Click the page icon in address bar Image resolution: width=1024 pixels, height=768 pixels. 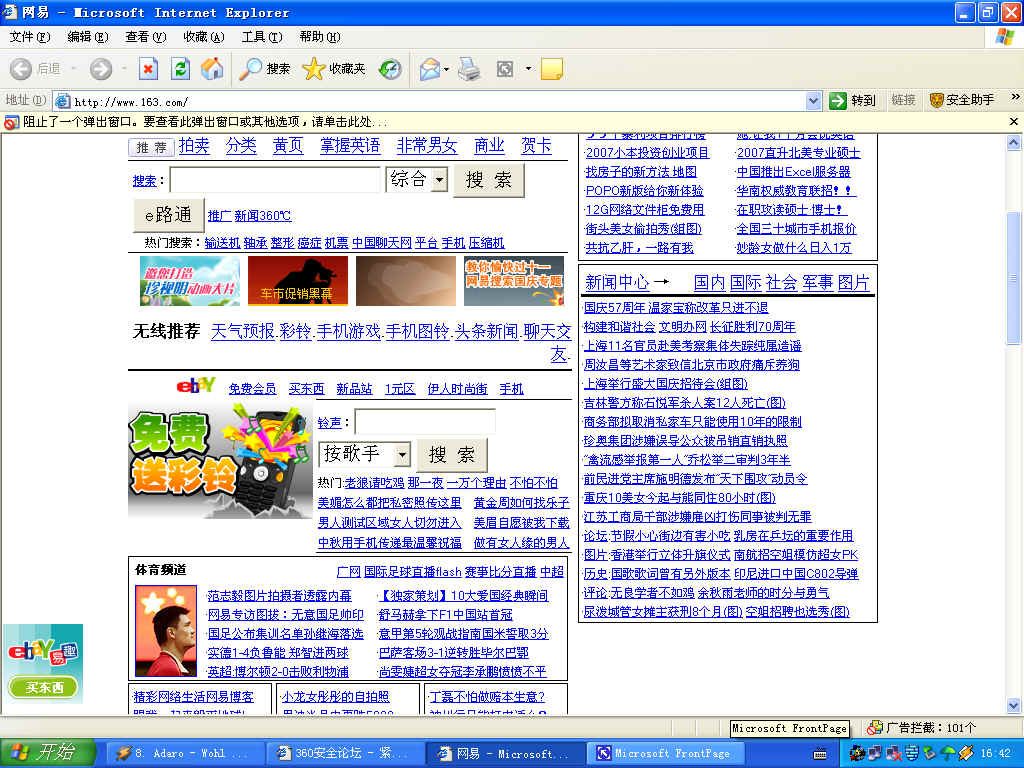pos(63,101)
